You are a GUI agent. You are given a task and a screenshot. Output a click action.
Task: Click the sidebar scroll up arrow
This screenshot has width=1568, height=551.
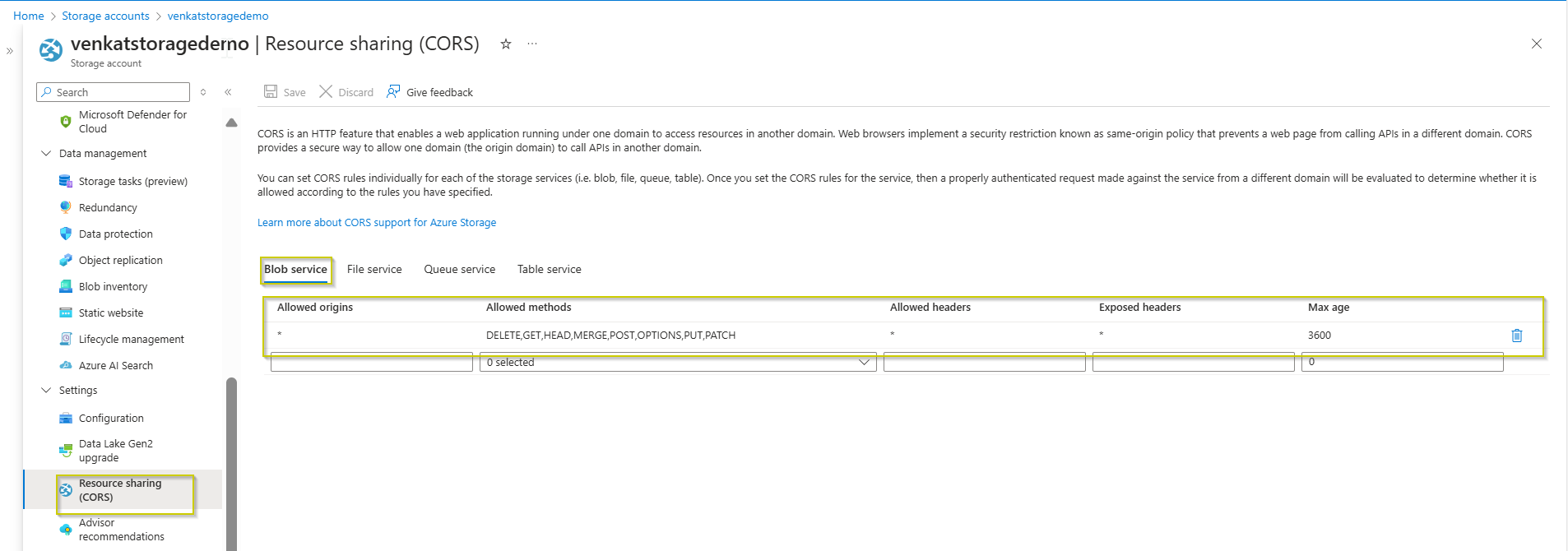click(231, 123)
